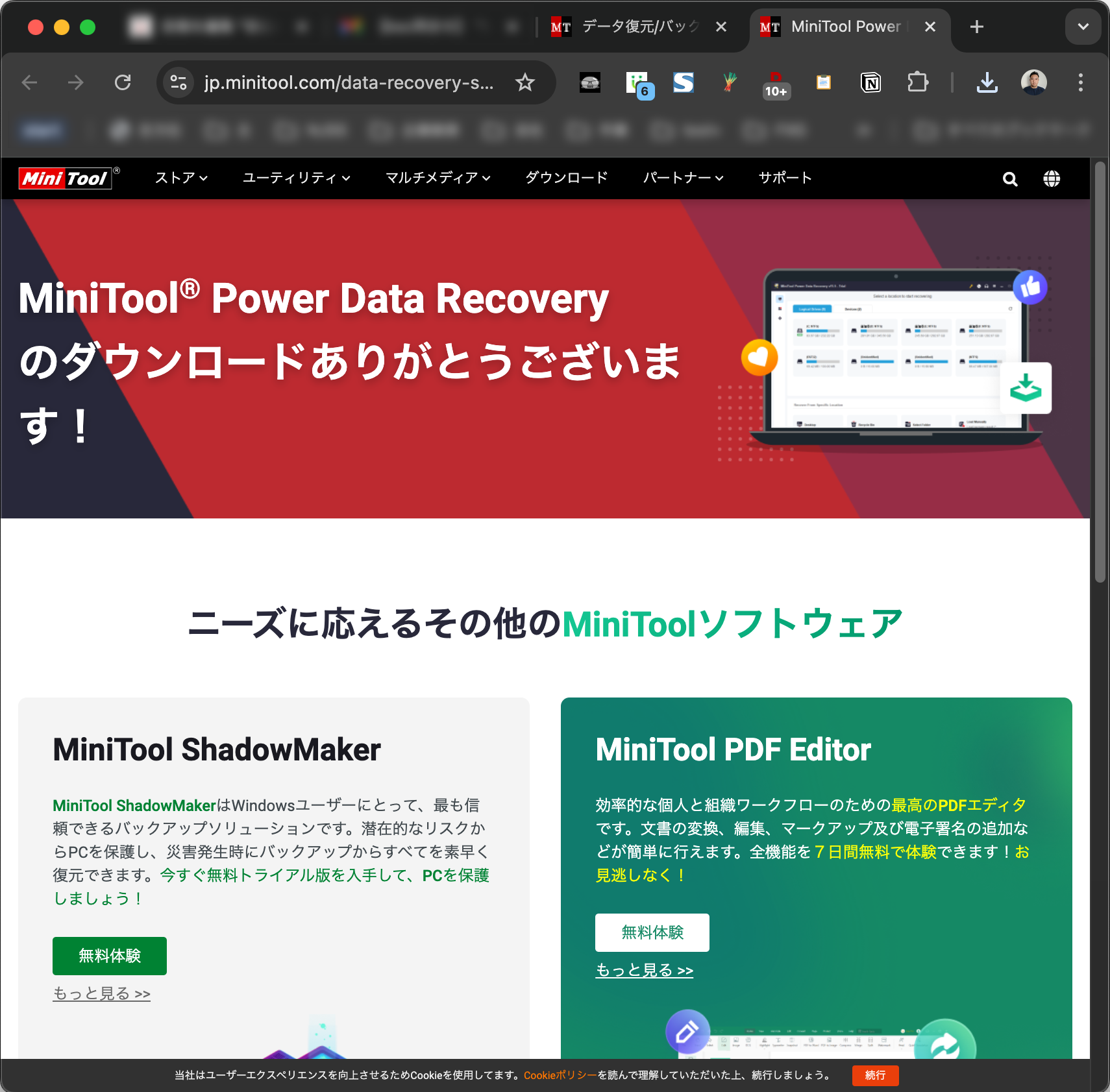This screenshot has width=1110, height=1092.
Task: Expand the ユーティリティ menu
Action: coord(296,178)
